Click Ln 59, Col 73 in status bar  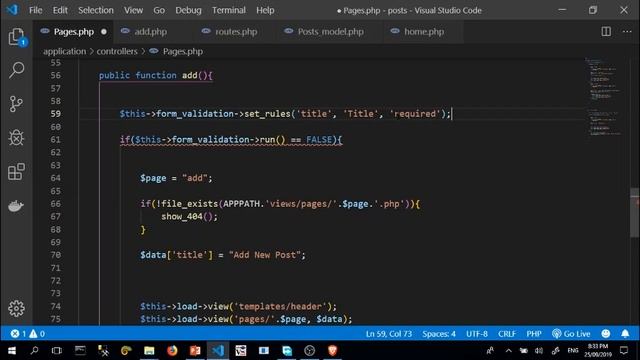(x=389, y=334)
